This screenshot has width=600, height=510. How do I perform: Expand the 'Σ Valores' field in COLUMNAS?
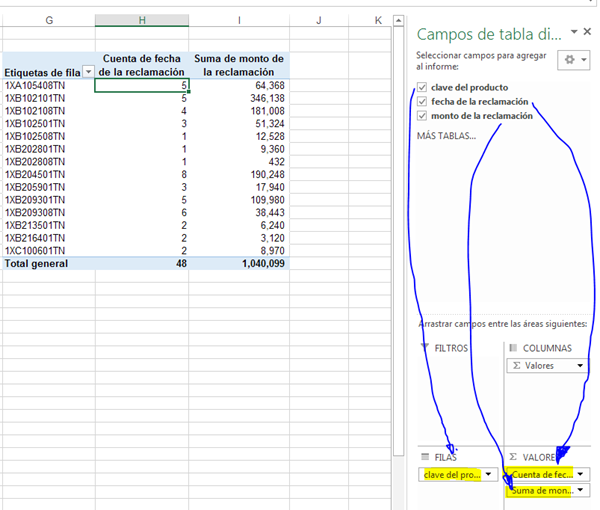[x=581, y=366]
